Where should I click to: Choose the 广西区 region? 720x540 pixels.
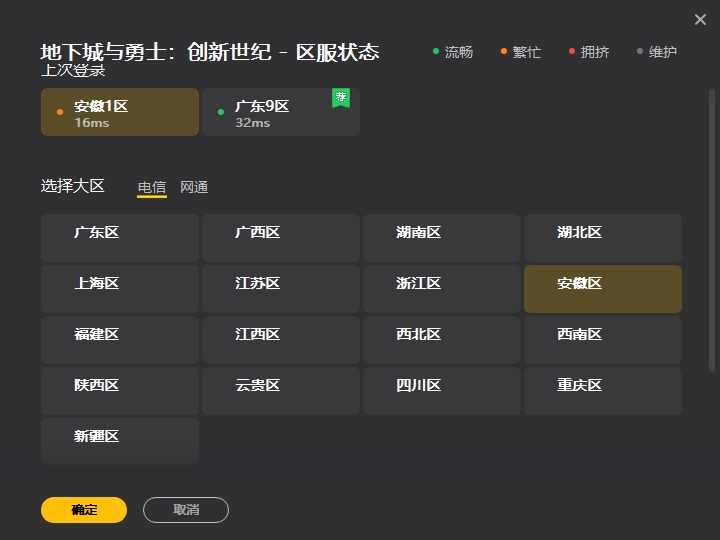[281, 238]
